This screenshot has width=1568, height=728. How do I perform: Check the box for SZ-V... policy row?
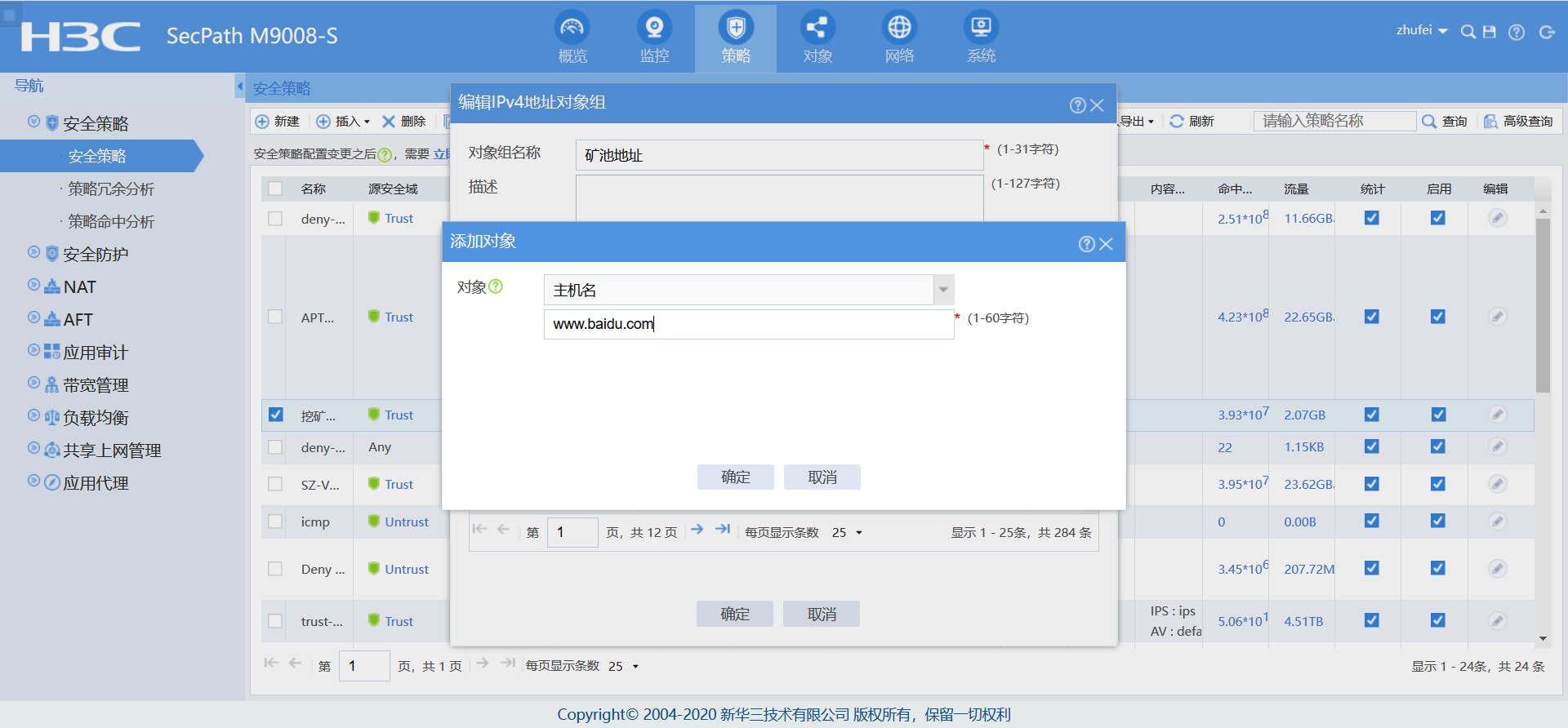[275, 484]
